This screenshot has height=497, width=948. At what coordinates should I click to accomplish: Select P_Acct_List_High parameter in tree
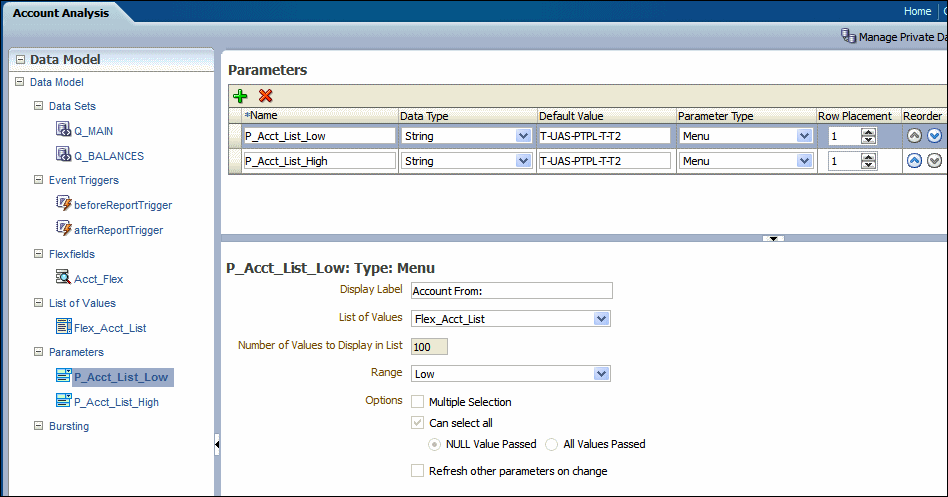click(116, 402)
